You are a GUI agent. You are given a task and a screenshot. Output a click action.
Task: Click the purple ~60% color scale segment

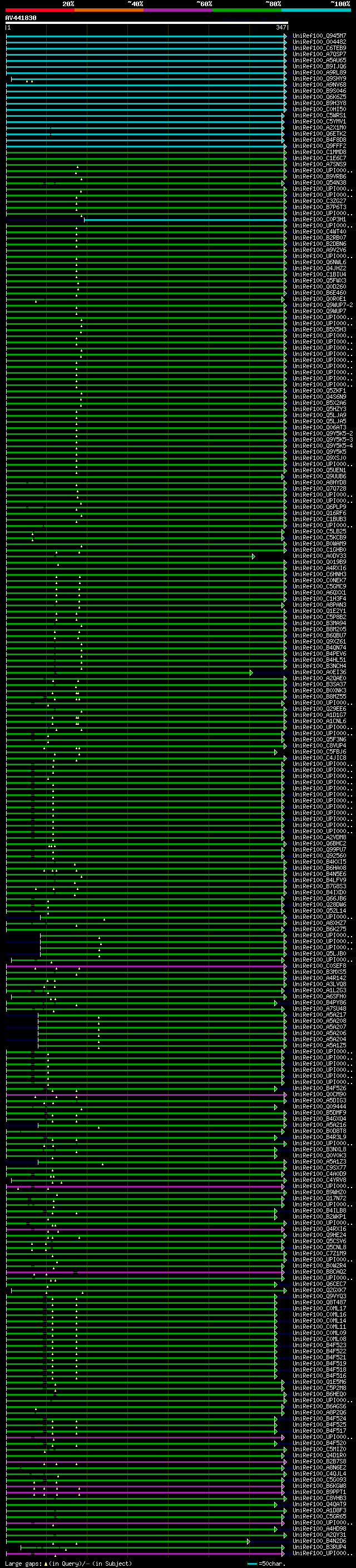179,11
